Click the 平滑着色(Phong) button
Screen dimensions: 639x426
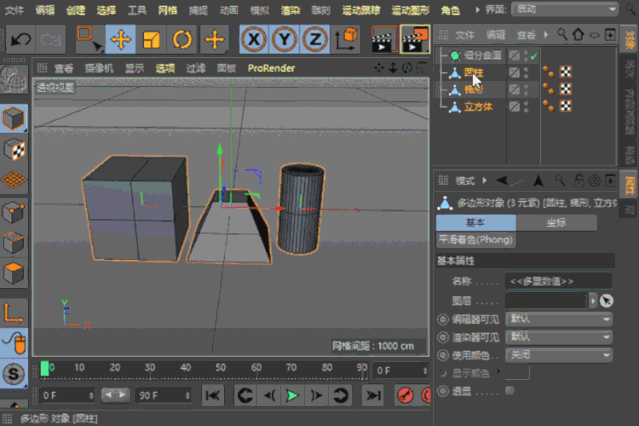475,240
